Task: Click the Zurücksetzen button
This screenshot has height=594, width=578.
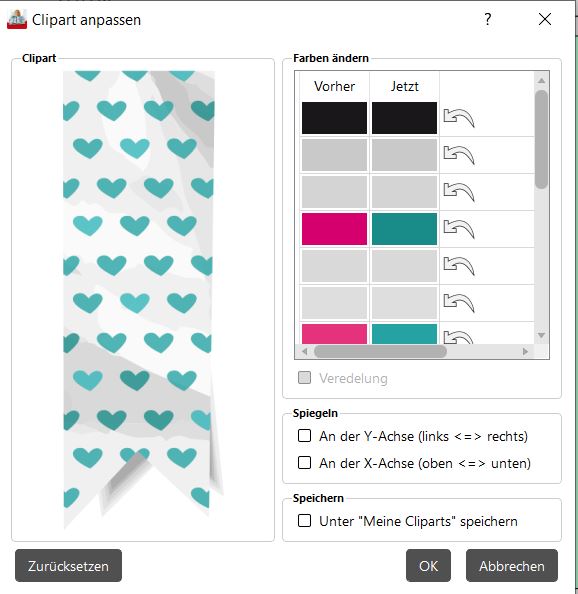Action: 69,566
